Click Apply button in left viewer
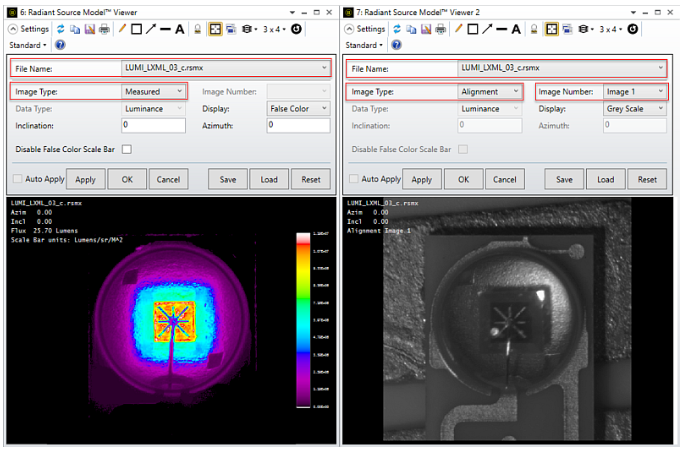684x455 pixels. 86,179
